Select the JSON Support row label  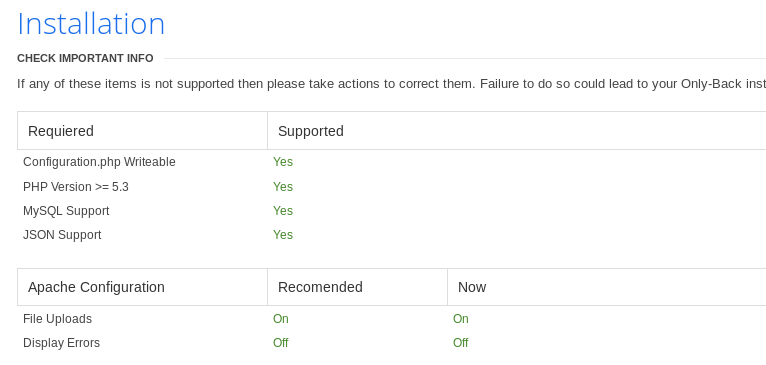click(62, 235)
